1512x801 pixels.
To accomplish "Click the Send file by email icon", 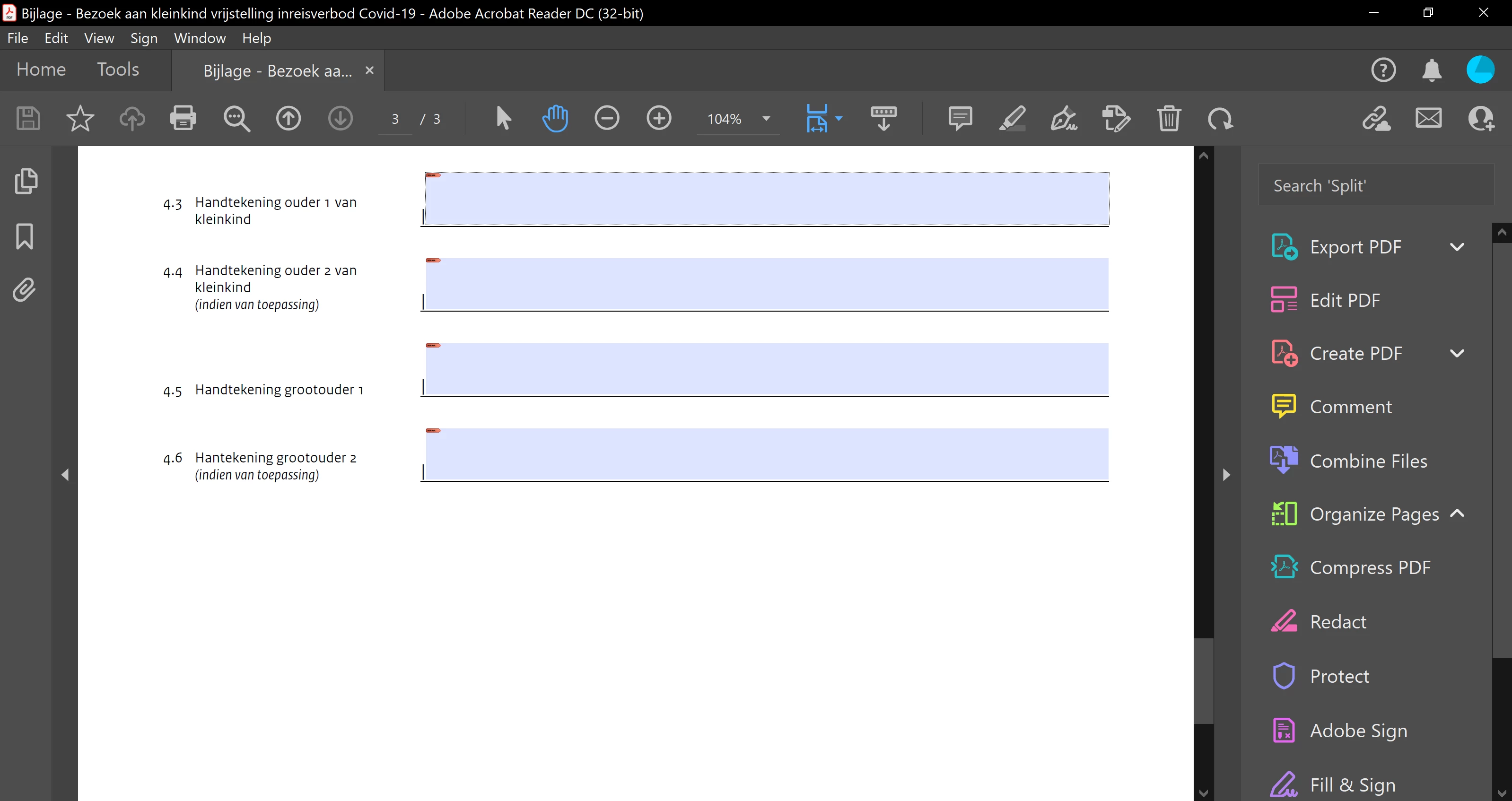I will pyautogui.click(x=1428, y=118).
